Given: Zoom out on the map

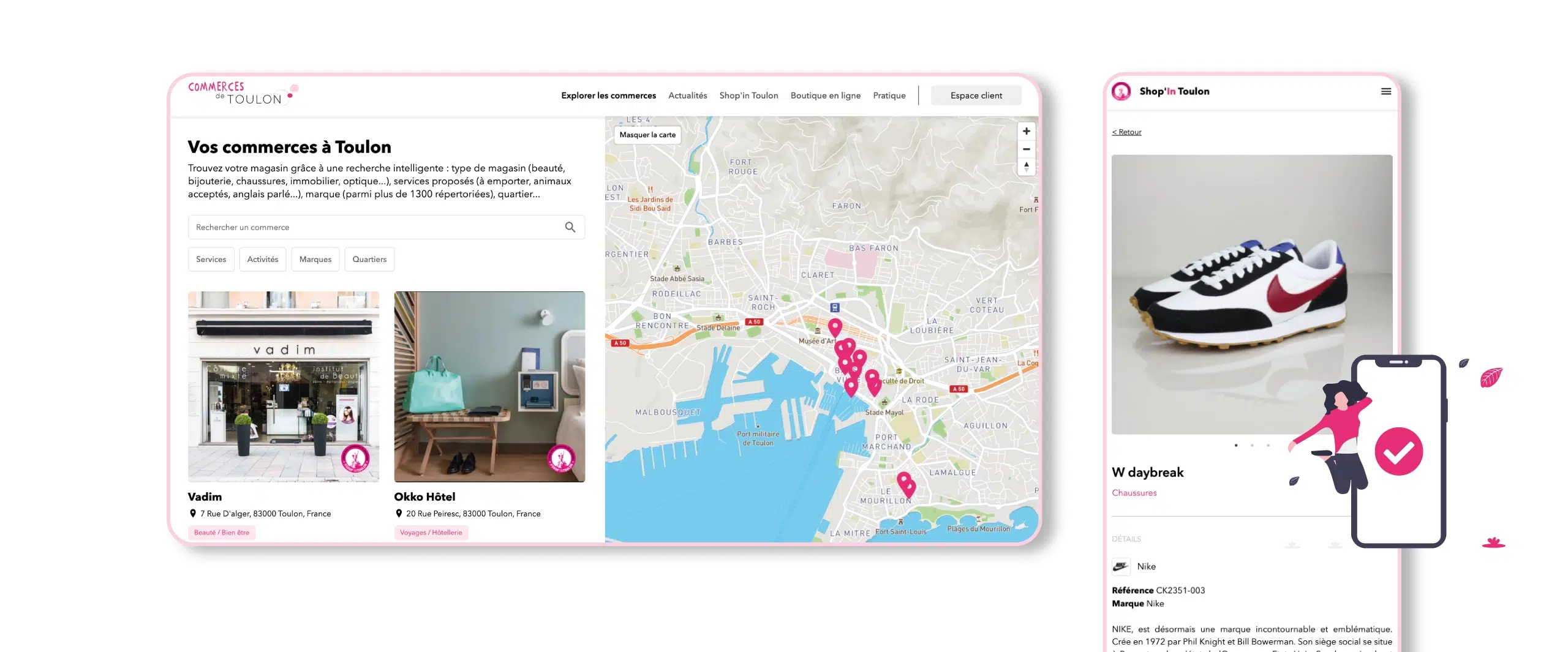Looking at the screenshot, I should [1026, 149].
